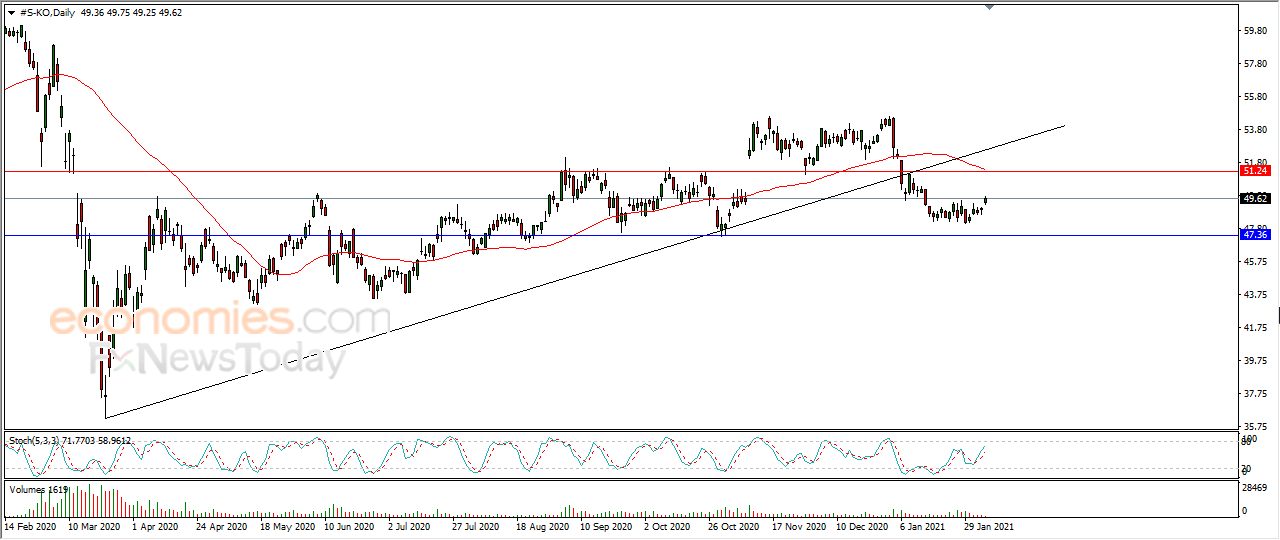The height and width of the screenshot is (540, 1280).
Task: Click the 29 Jan 2021 date label
Action: 987,525
